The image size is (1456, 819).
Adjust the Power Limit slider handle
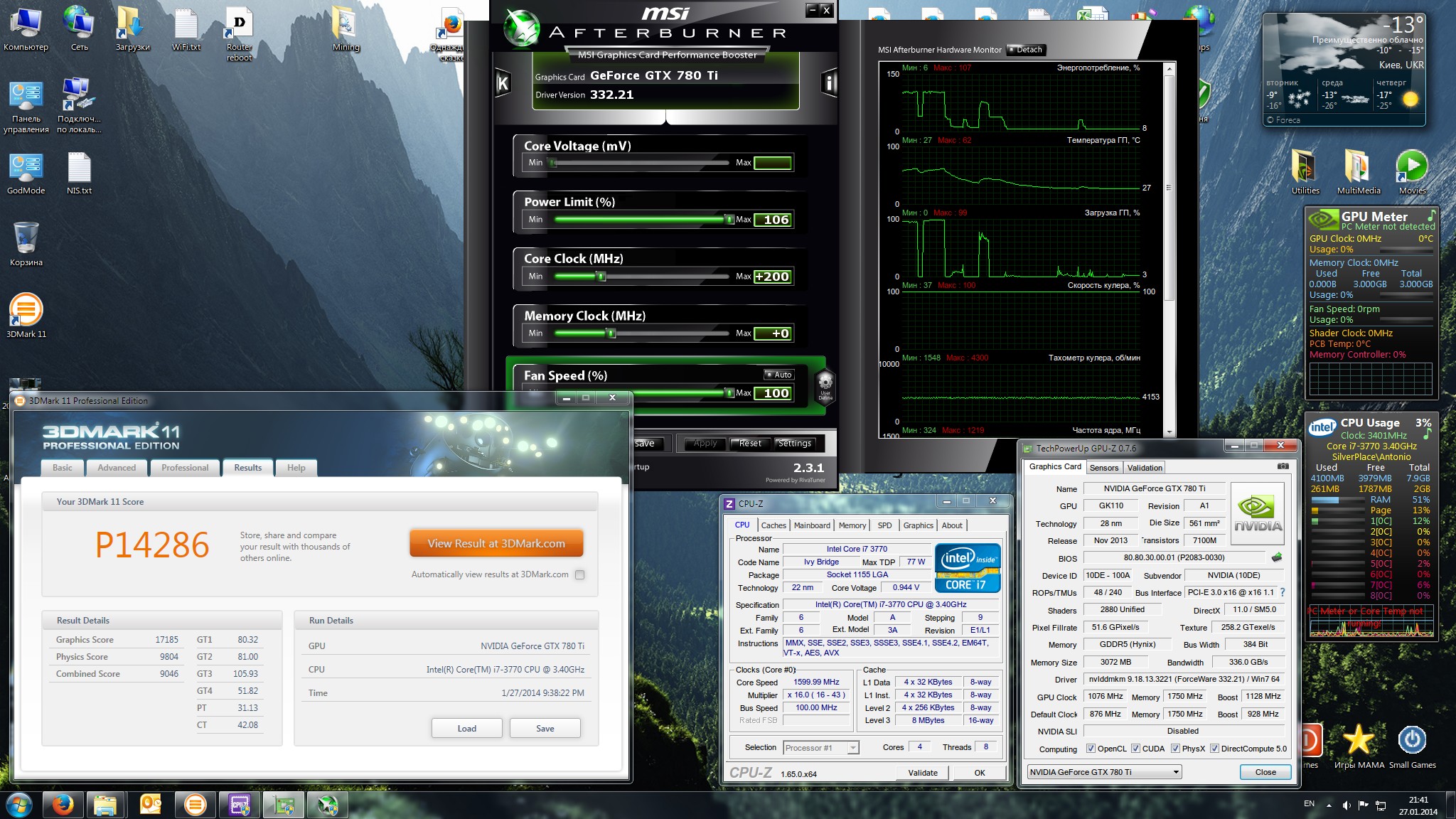[x=729, y=220]
